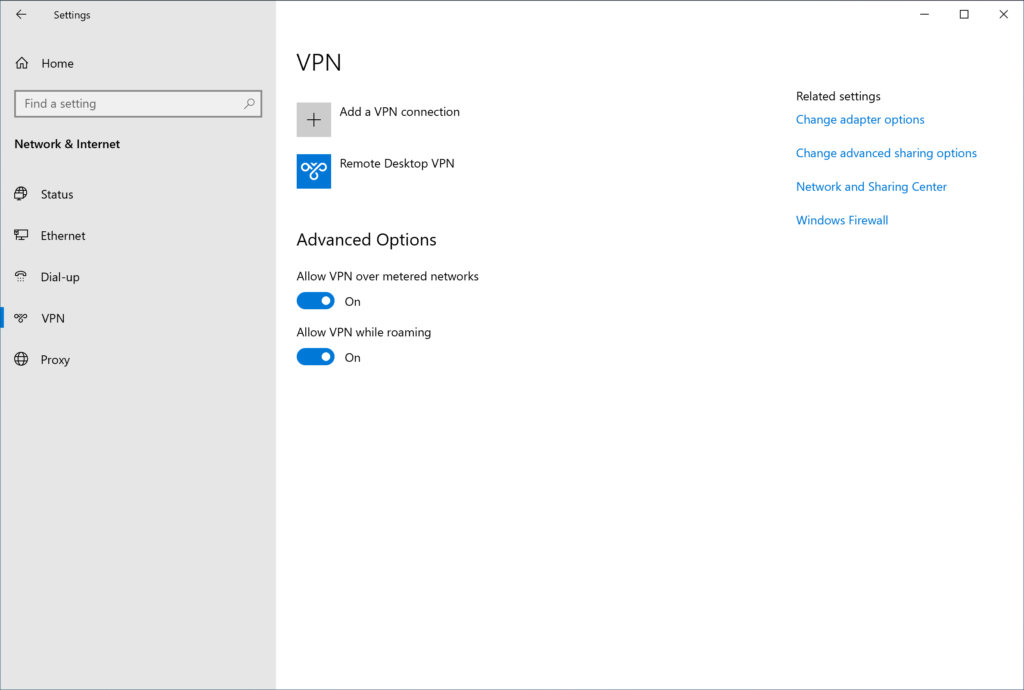Image resolution: width=1024 pixels, height=690 pixels.
Task: Select the Status globe icon in sidebar
Action: click(x=21, y=194)
